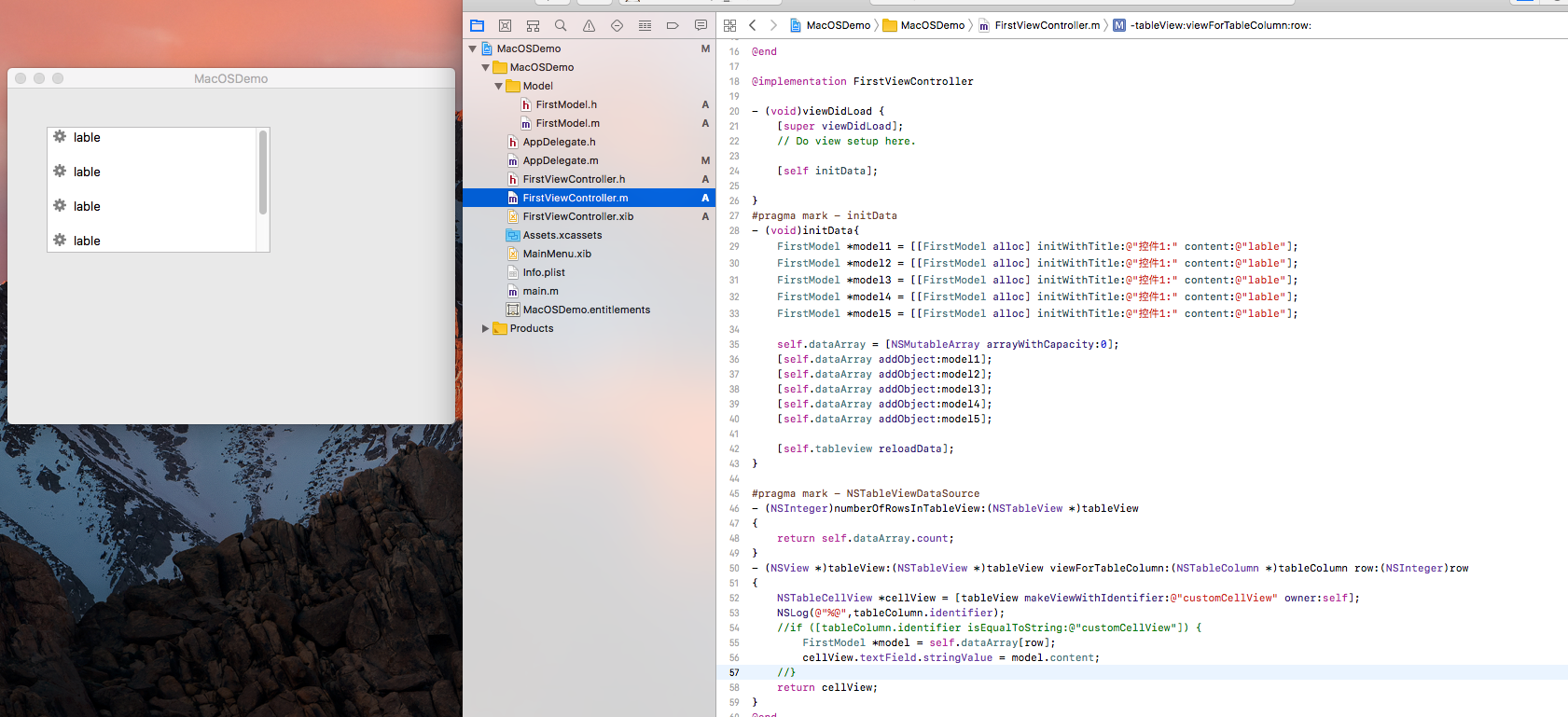Click the model3 initWithTitle line
The height and width of the screenshot is (717, 1568).
(1037, 280)
